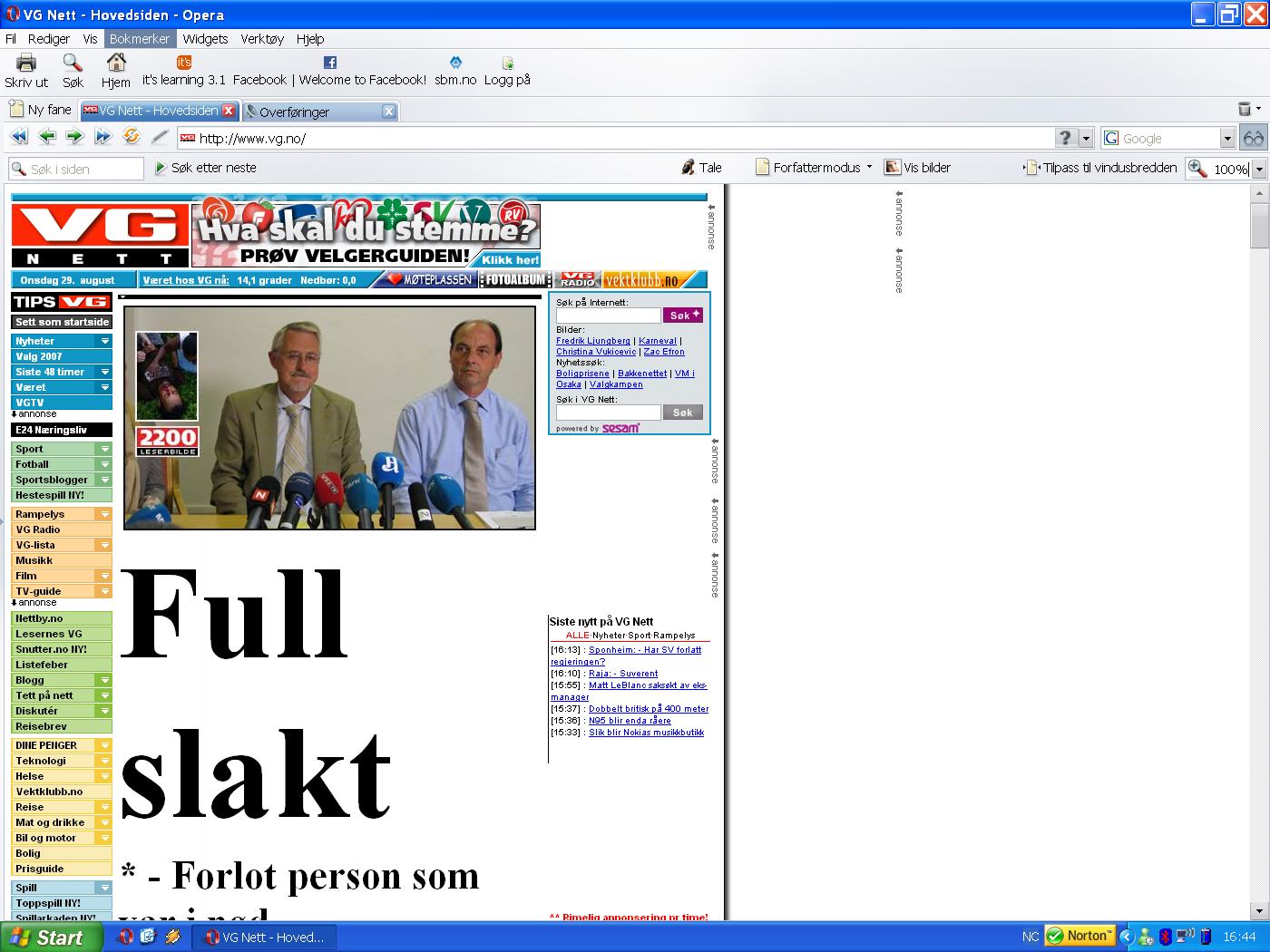Viewport: 1270px width, 952px height.
Task: Open the E24 Næringsliv sidebar link
Action: pyautogui.click(x=63, y=430)
